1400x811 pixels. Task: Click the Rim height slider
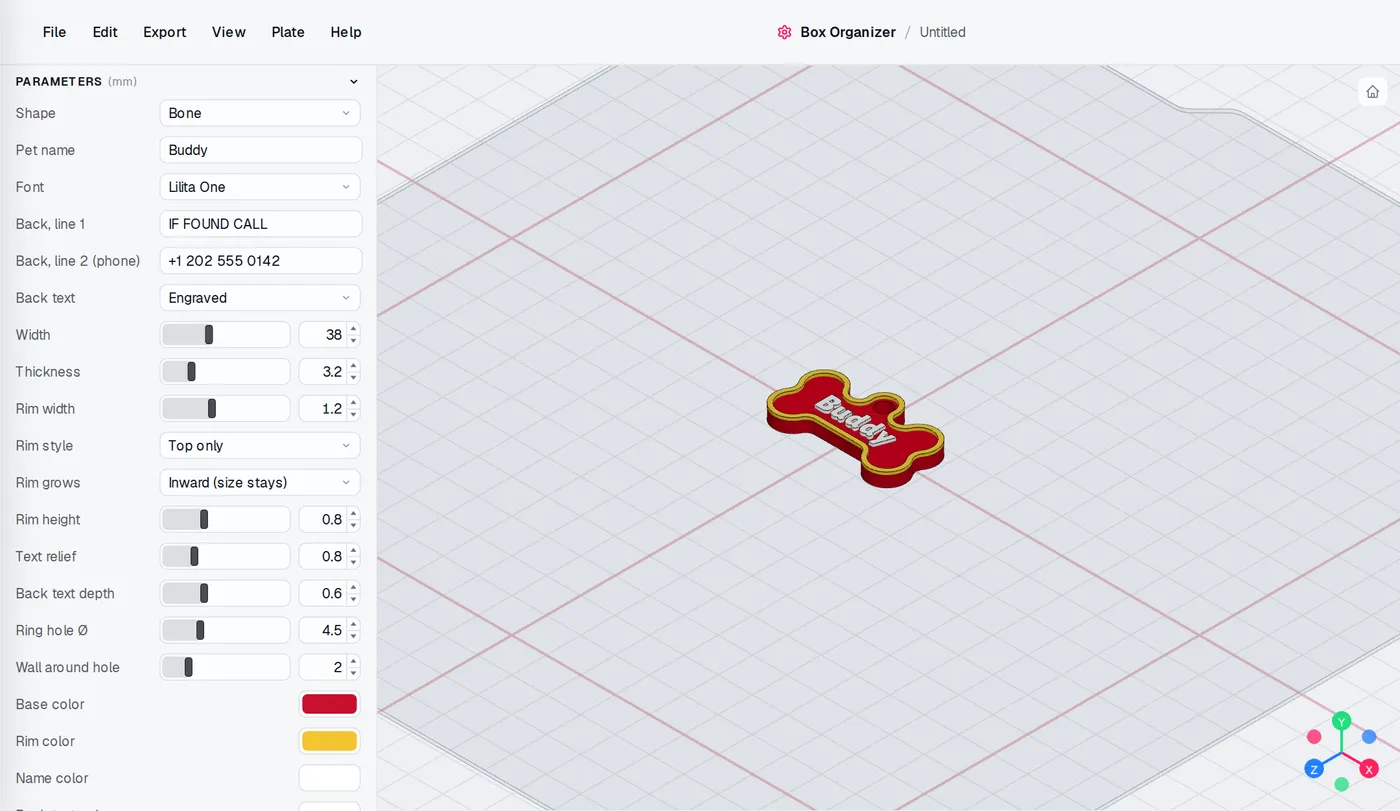click(x=225, y=520)
